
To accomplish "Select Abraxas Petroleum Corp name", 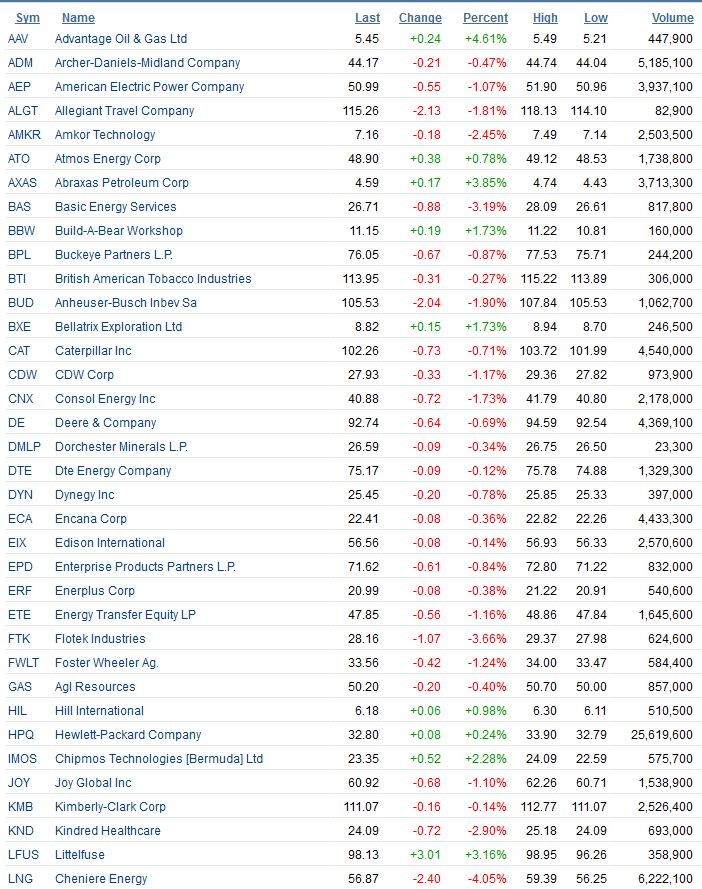I will coord(121,183).
